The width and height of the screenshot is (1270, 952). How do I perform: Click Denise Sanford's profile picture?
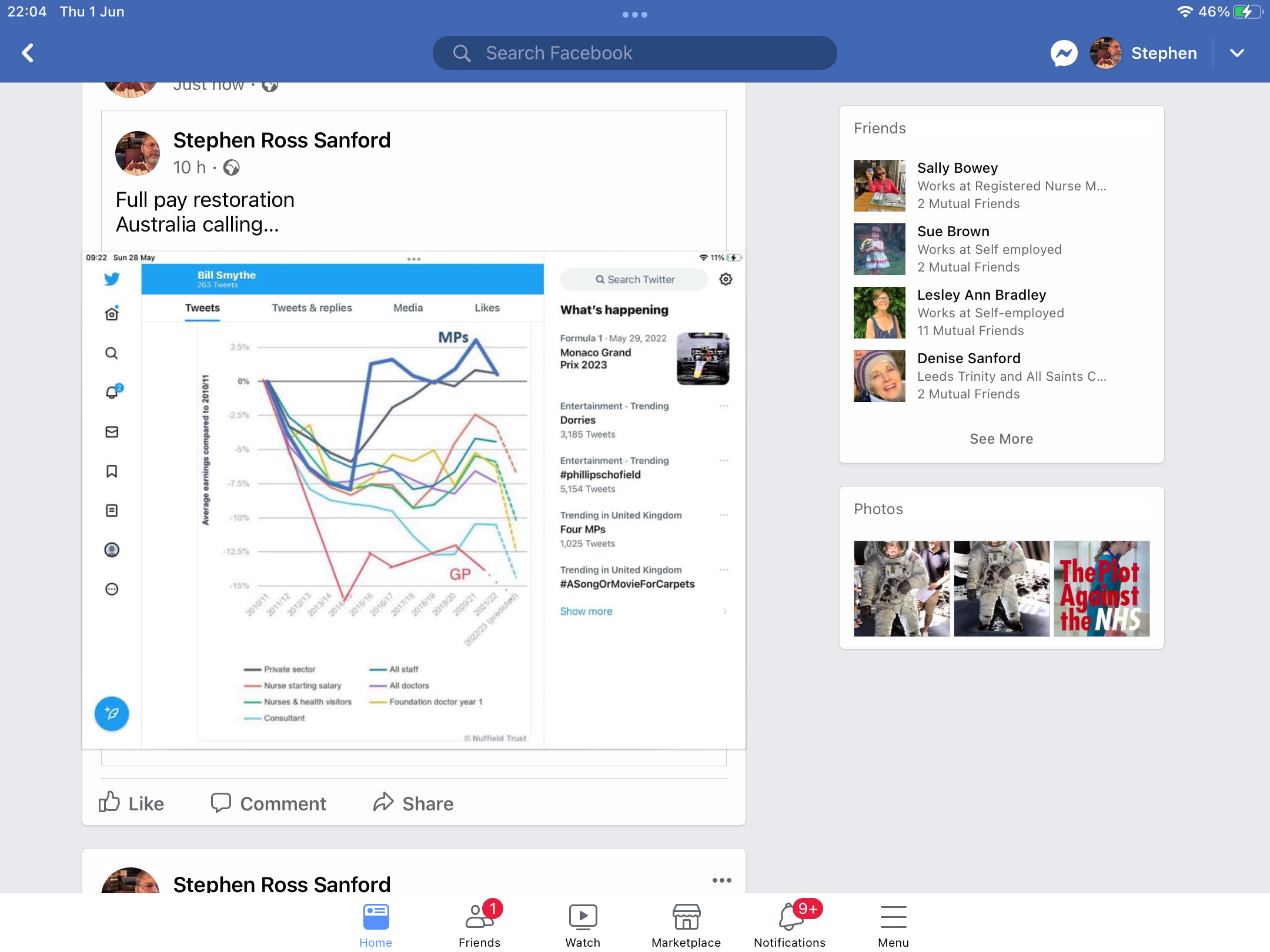[879, 376]
